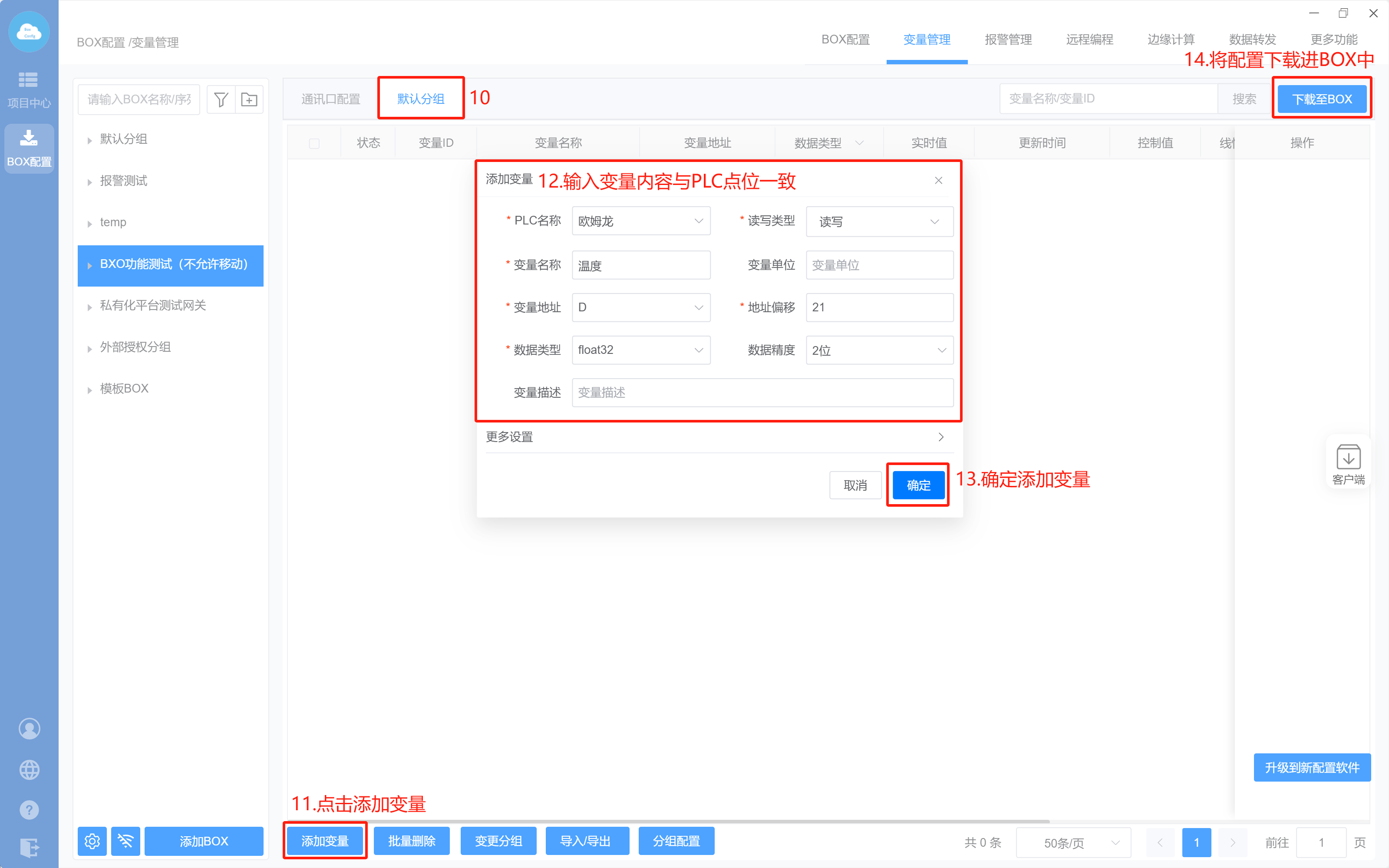The image size is (1389, 868).
Task: Click the 下载至BOX button
Action: click(x=1321, y=99)
